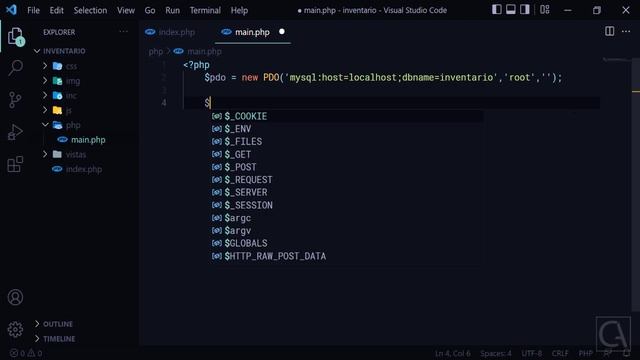Image resolution: width=640 pixels, height=360 pixels.
Task: Open the Extensions view
Action: coord(16,164)
